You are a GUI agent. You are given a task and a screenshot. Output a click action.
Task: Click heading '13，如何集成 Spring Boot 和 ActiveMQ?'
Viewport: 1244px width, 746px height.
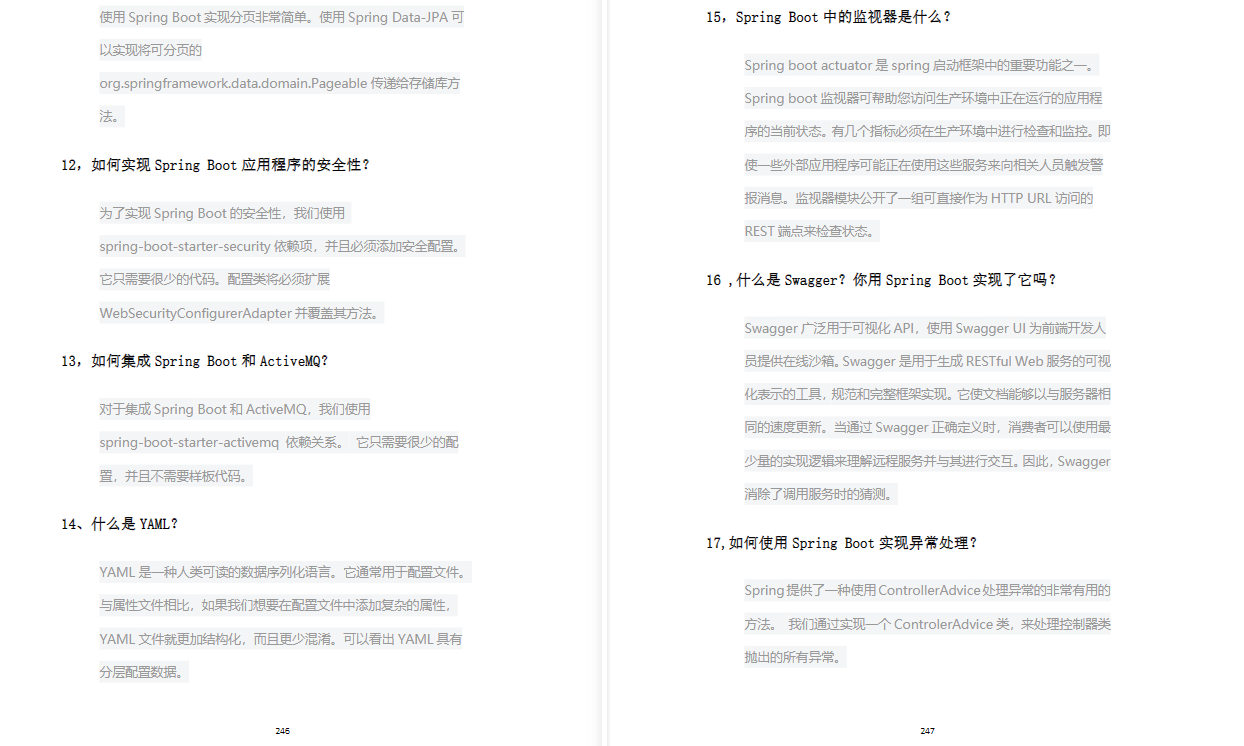point(194,361)
